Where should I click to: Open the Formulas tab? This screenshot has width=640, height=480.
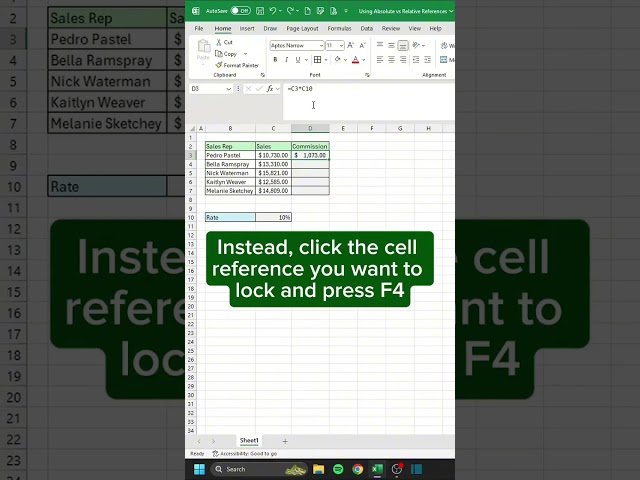339,29
